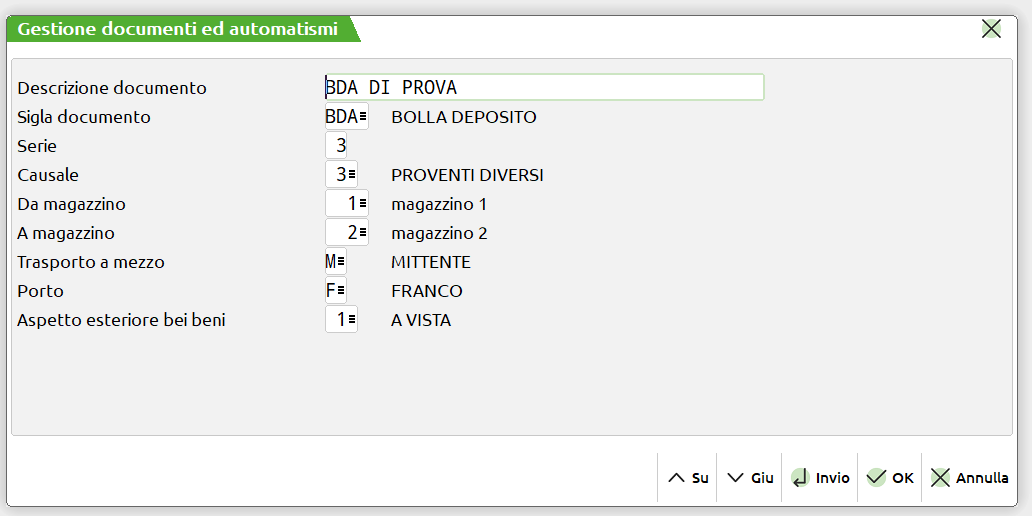Click the A VISTA description text
Image resolution: width=1032 pixels, height=516 pixels.
click(x=421, y=320)
